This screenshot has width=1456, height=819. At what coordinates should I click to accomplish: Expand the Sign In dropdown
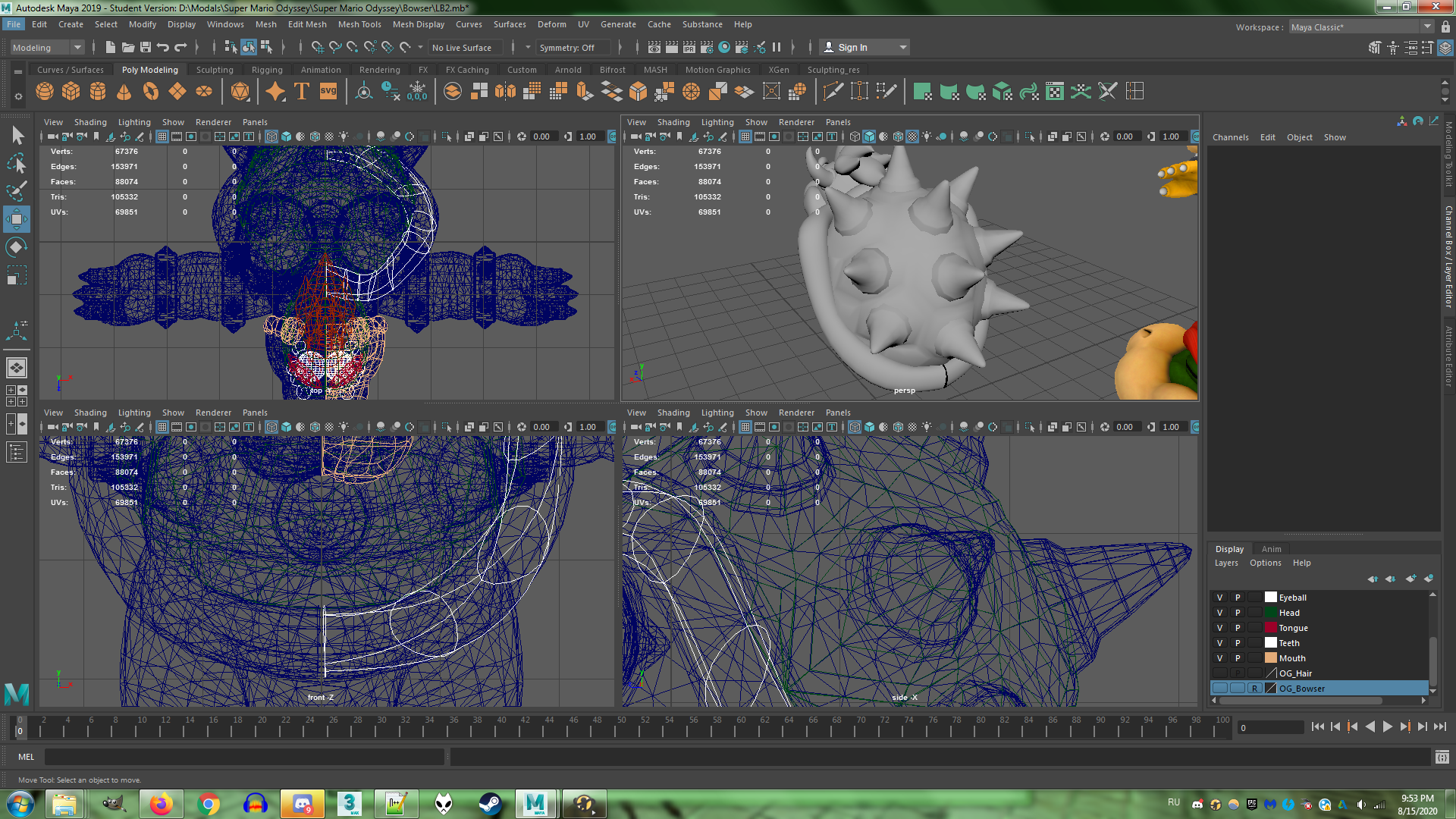902,47
